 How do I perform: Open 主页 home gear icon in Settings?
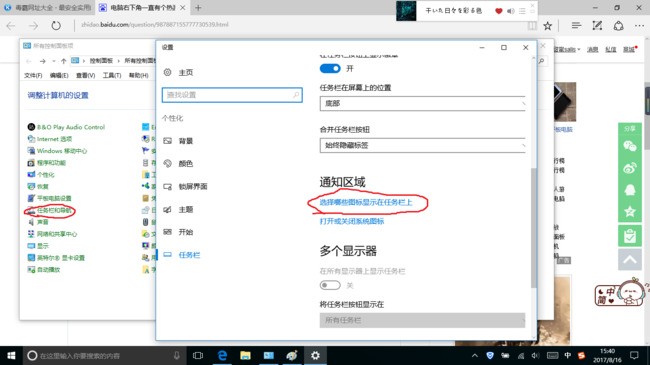coord(167,72)
